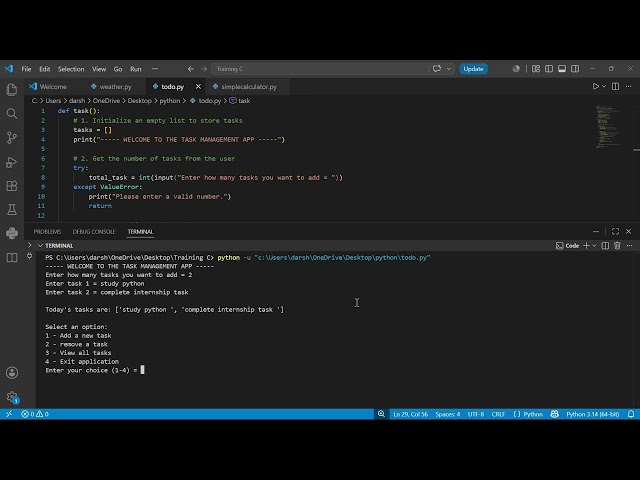640x480 pixels.
Task: Switch to PROBLEMS panel tab
Action: 47,231
